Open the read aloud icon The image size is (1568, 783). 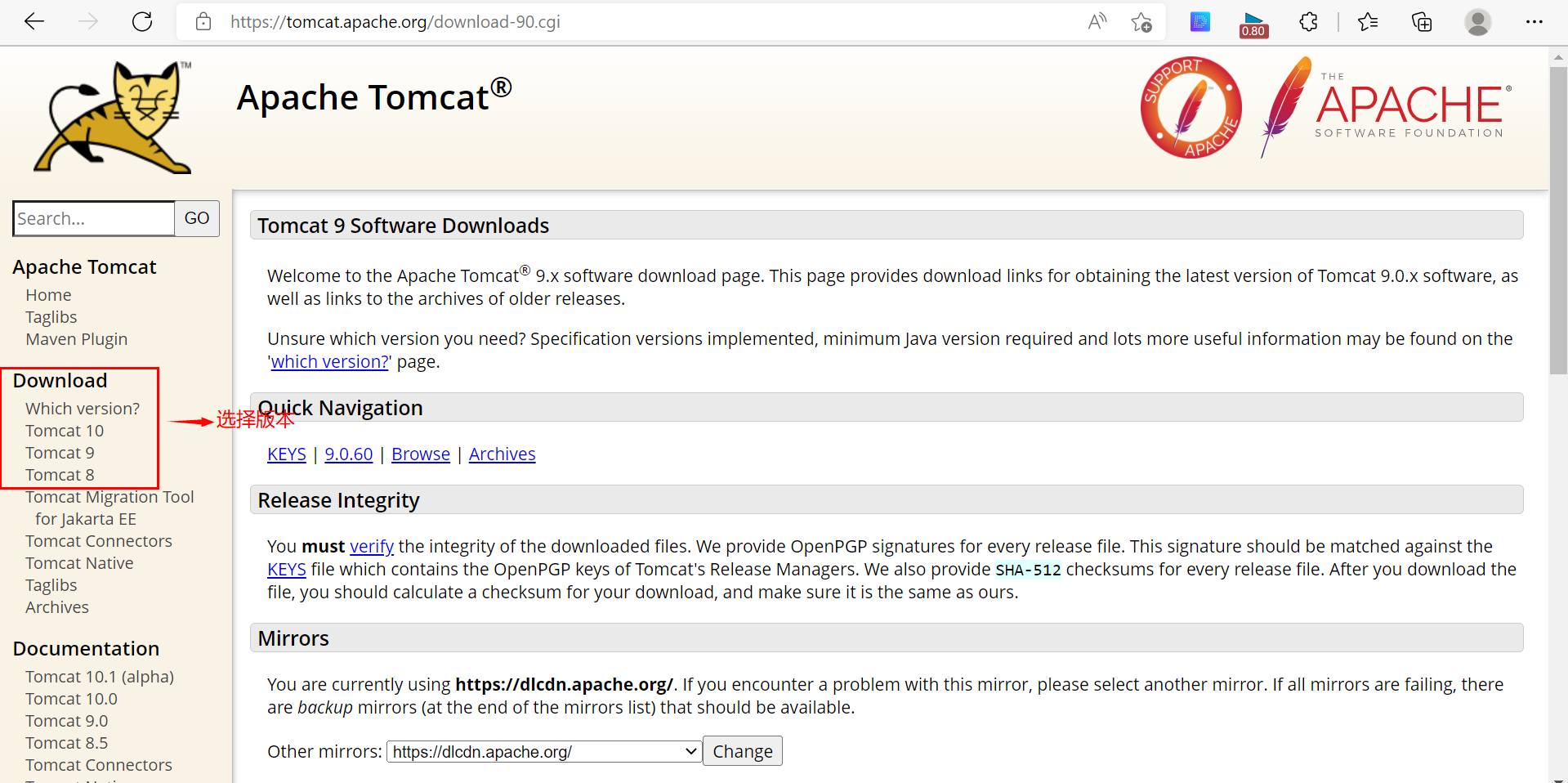point(1097,22)
